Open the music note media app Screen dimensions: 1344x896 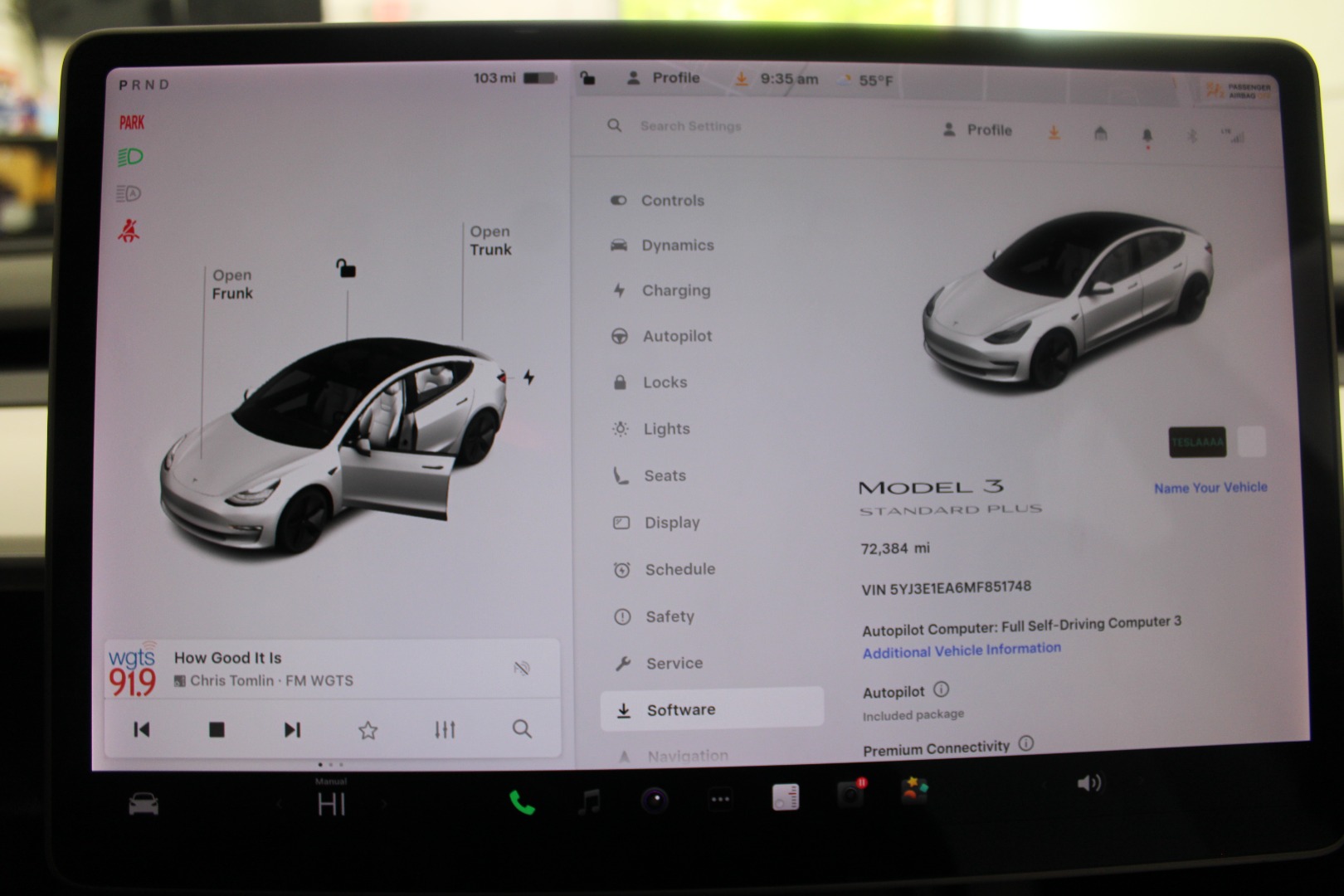[x=588, y=801]
